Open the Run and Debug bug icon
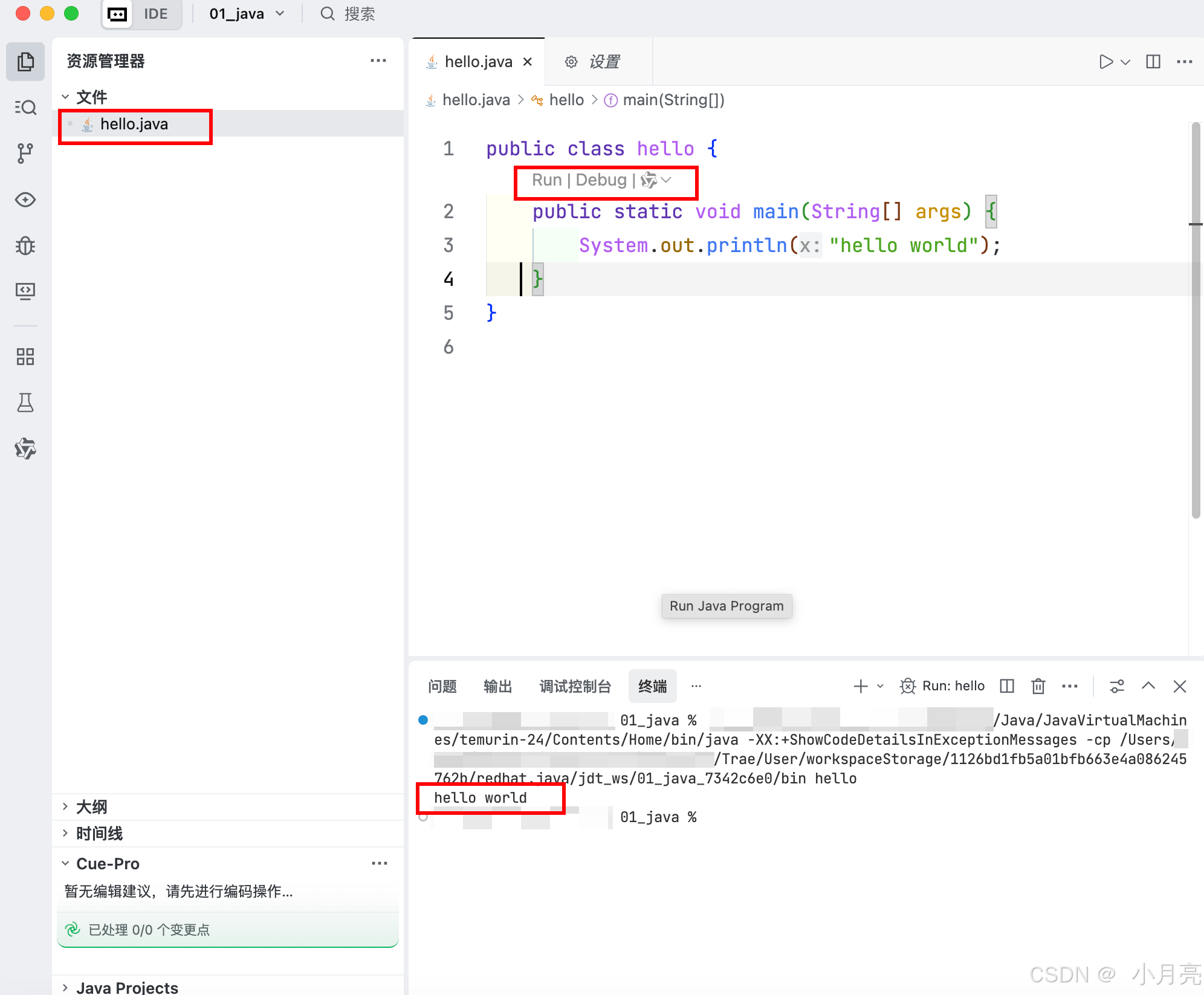 coord(25,245)
